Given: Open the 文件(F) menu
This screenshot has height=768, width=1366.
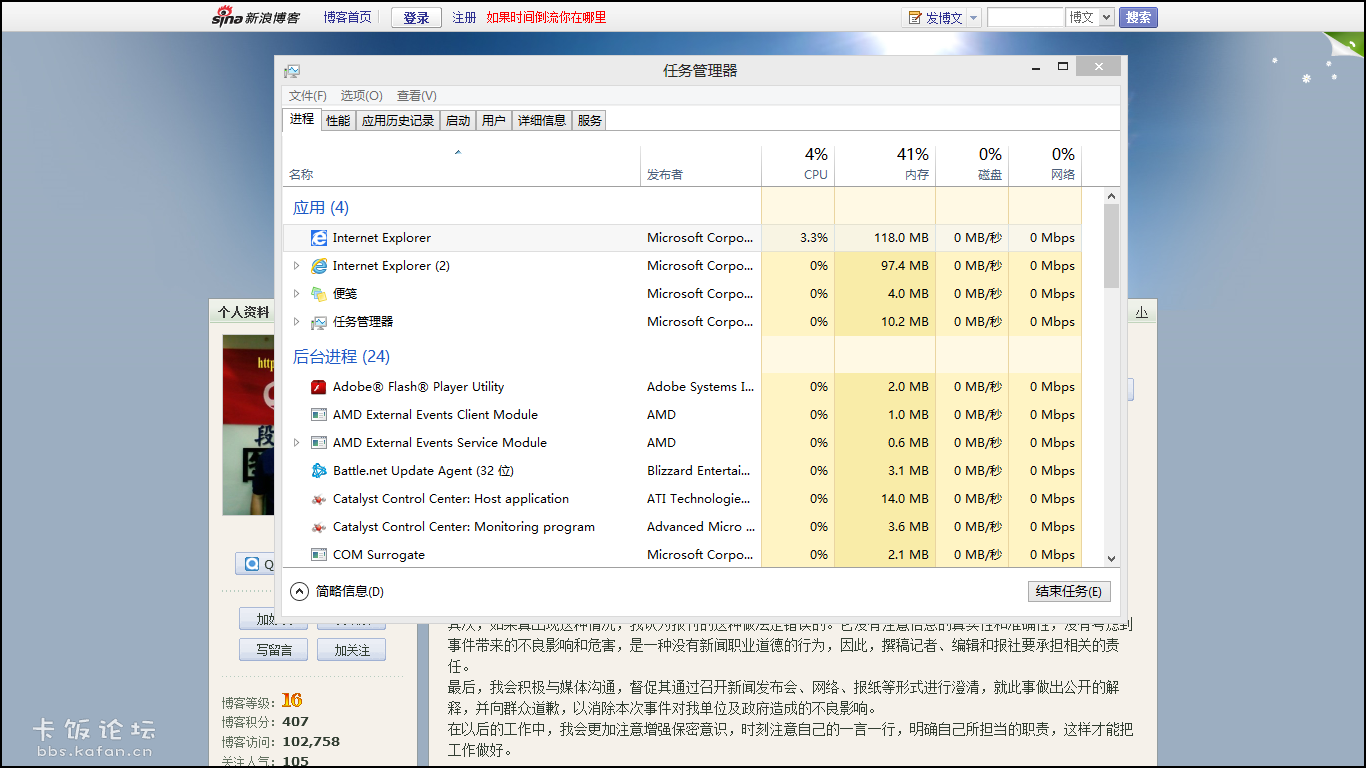Looking at the screenshot, I should [308, 96].
